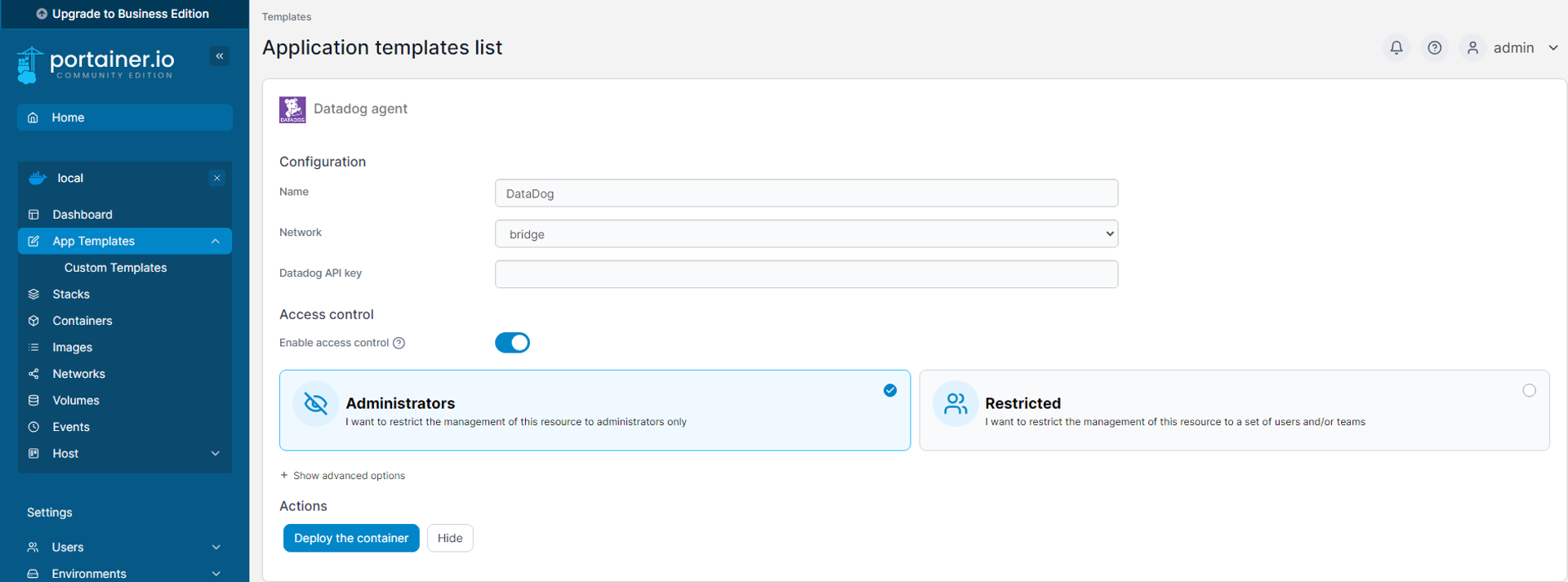Open the admin account dropdown chevron
1568x582 pixels.
(1553, 48)
